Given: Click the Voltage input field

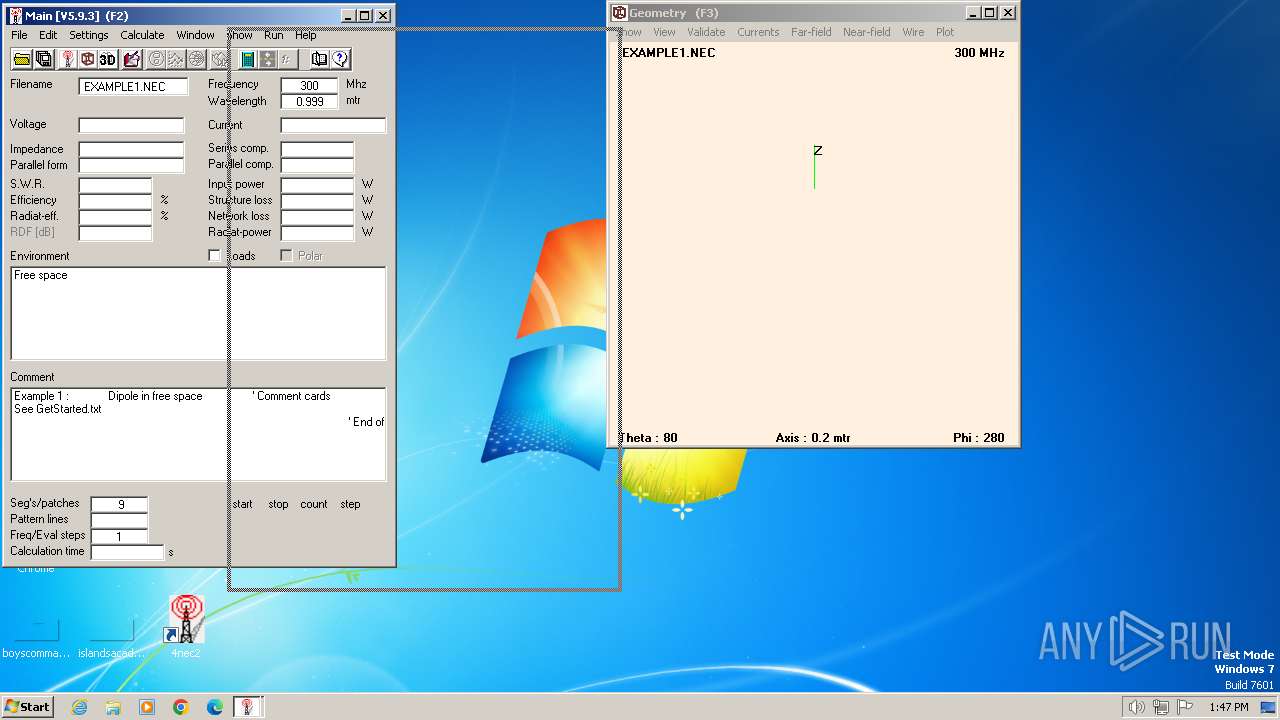Looking at the screenshot, I should 131,125.
